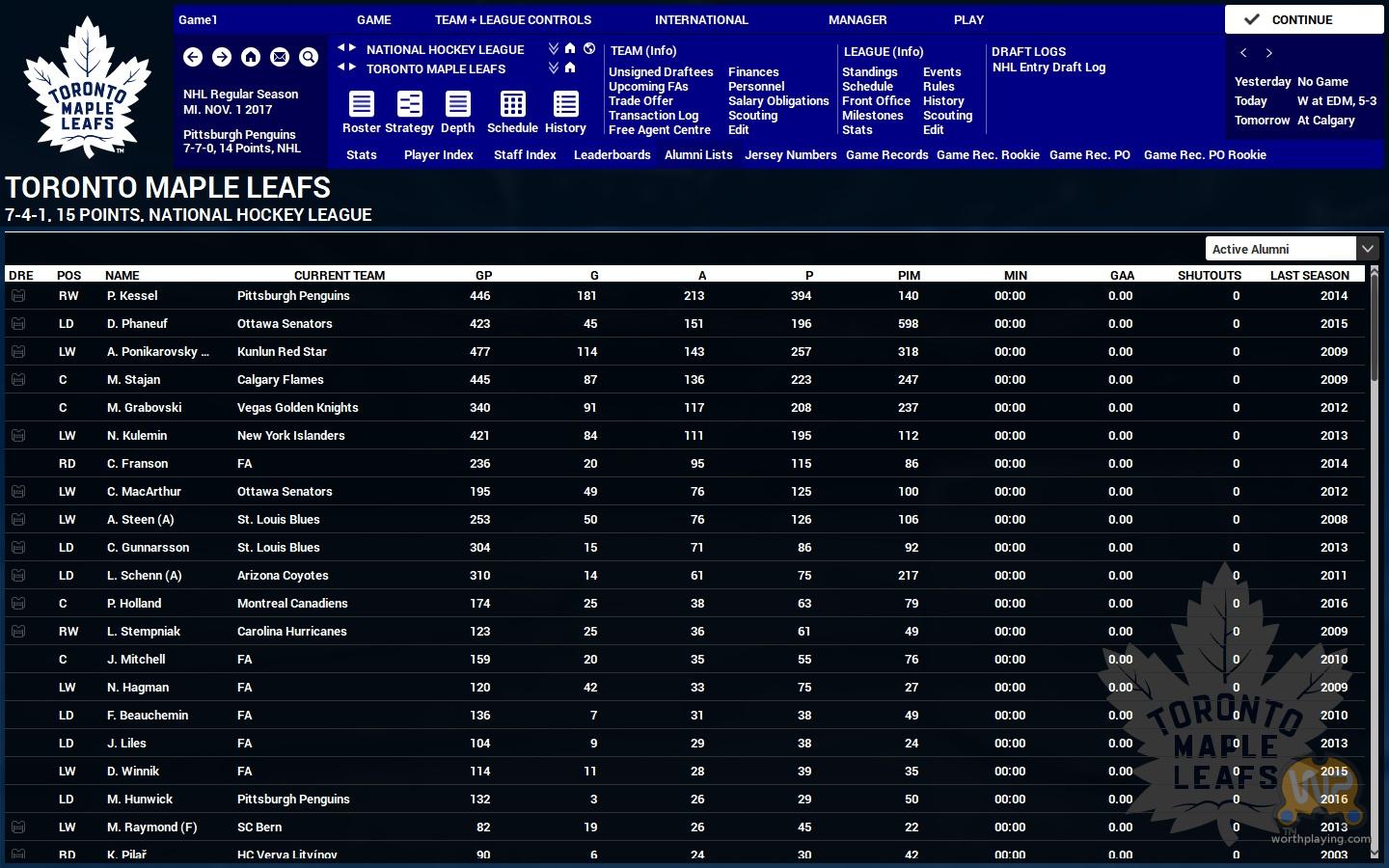The width and height of the screenshot is (1389, 868).
Task: Open the MANAGER menu
Action: click(x=857, y=19)
